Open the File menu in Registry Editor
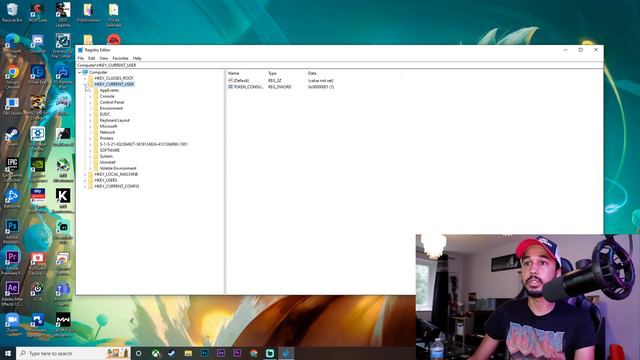The image size is (640, 360). tap(80, 58)
